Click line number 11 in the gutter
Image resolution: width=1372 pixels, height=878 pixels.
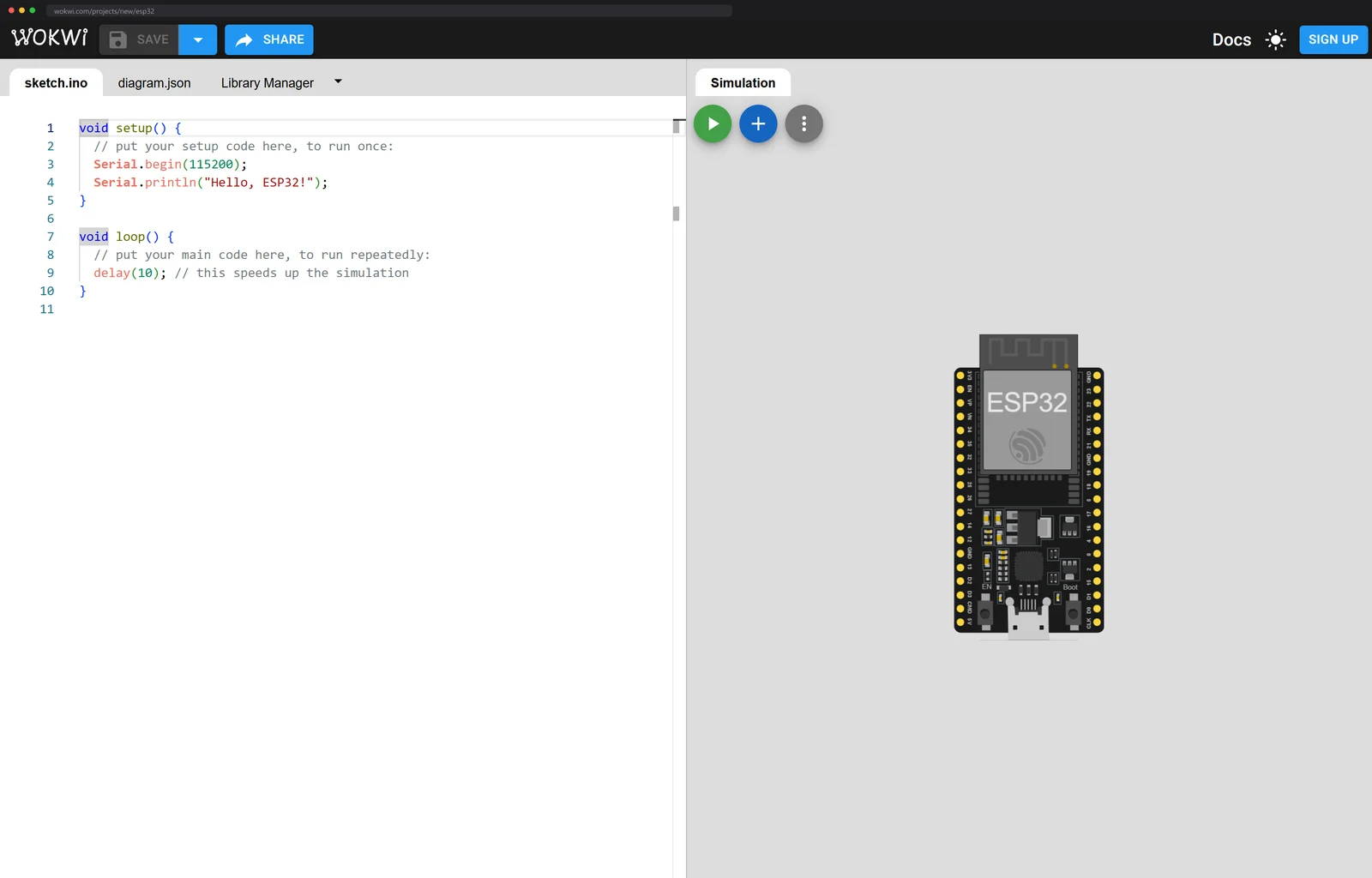(x=46, y=309)
